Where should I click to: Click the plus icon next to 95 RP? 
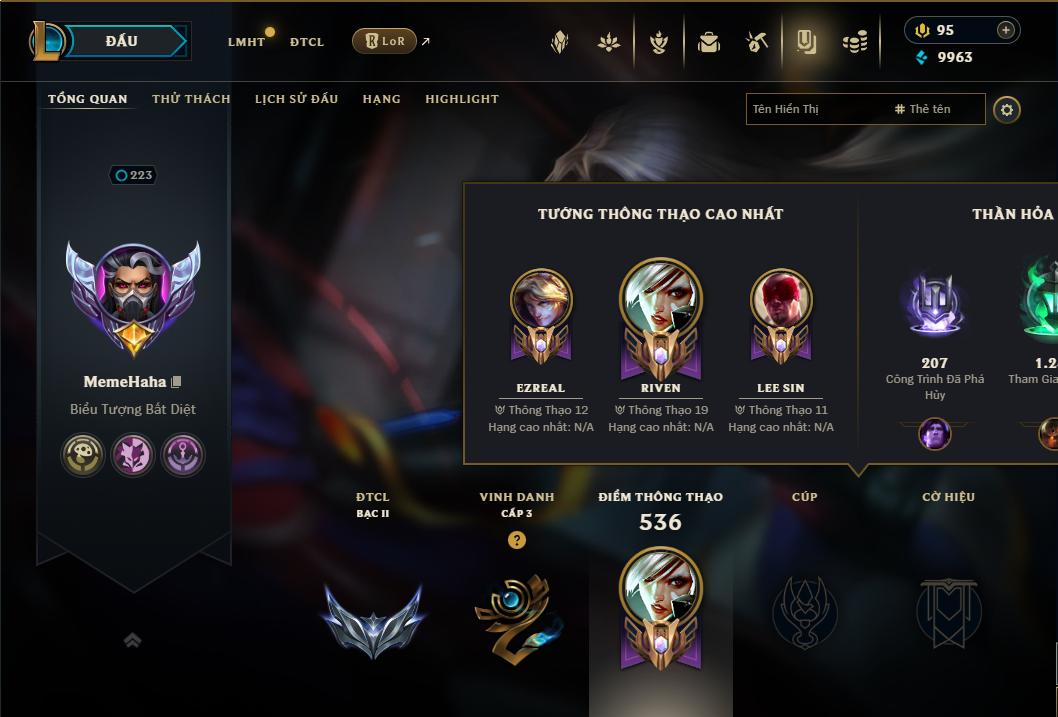pyautogui.click(x=1005, y=30)
